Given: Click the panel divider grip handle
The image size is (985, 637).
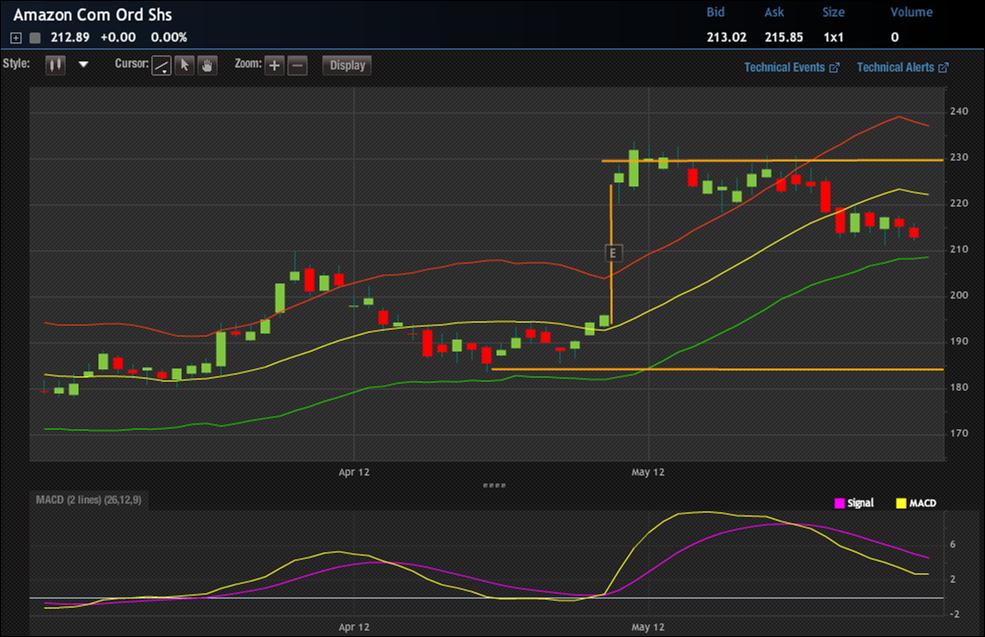Looking at the screenshot, I should coord(494,485).
